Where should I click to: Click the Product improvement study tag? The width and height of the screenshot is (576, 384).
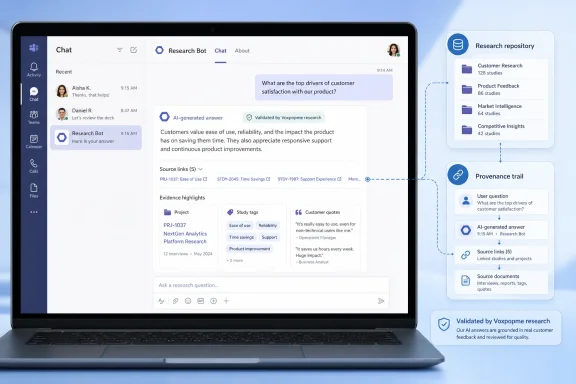pos(249,249)
